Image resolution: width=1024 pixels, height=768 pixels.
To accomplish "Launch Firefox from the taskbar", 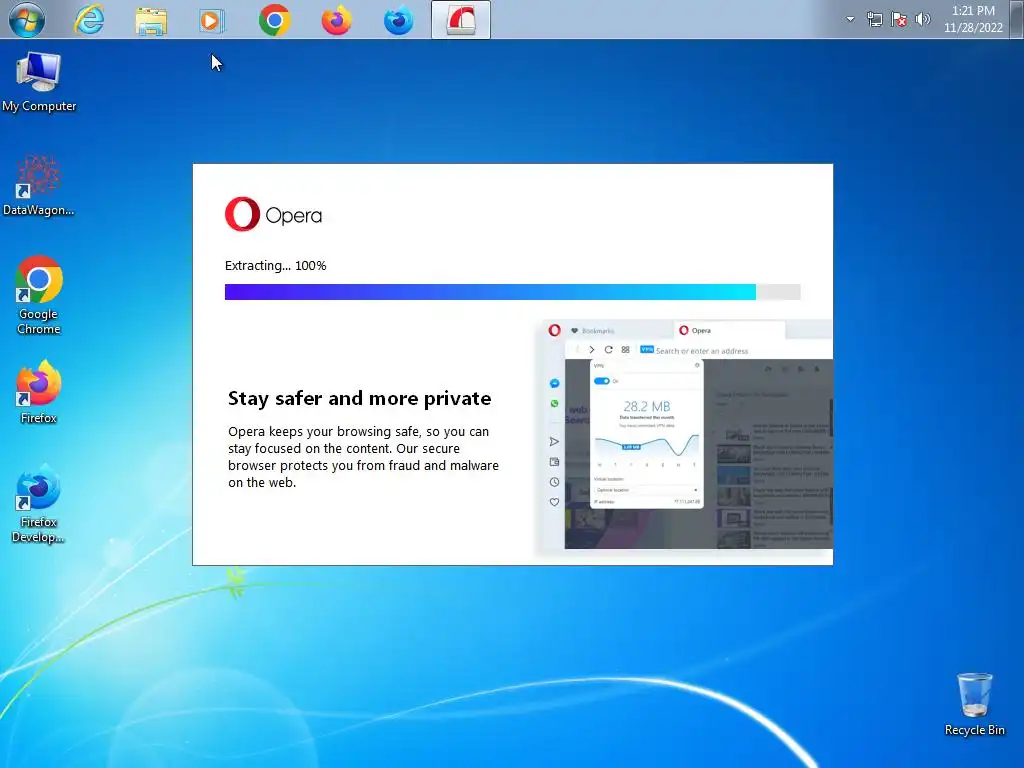I will 336,20.
